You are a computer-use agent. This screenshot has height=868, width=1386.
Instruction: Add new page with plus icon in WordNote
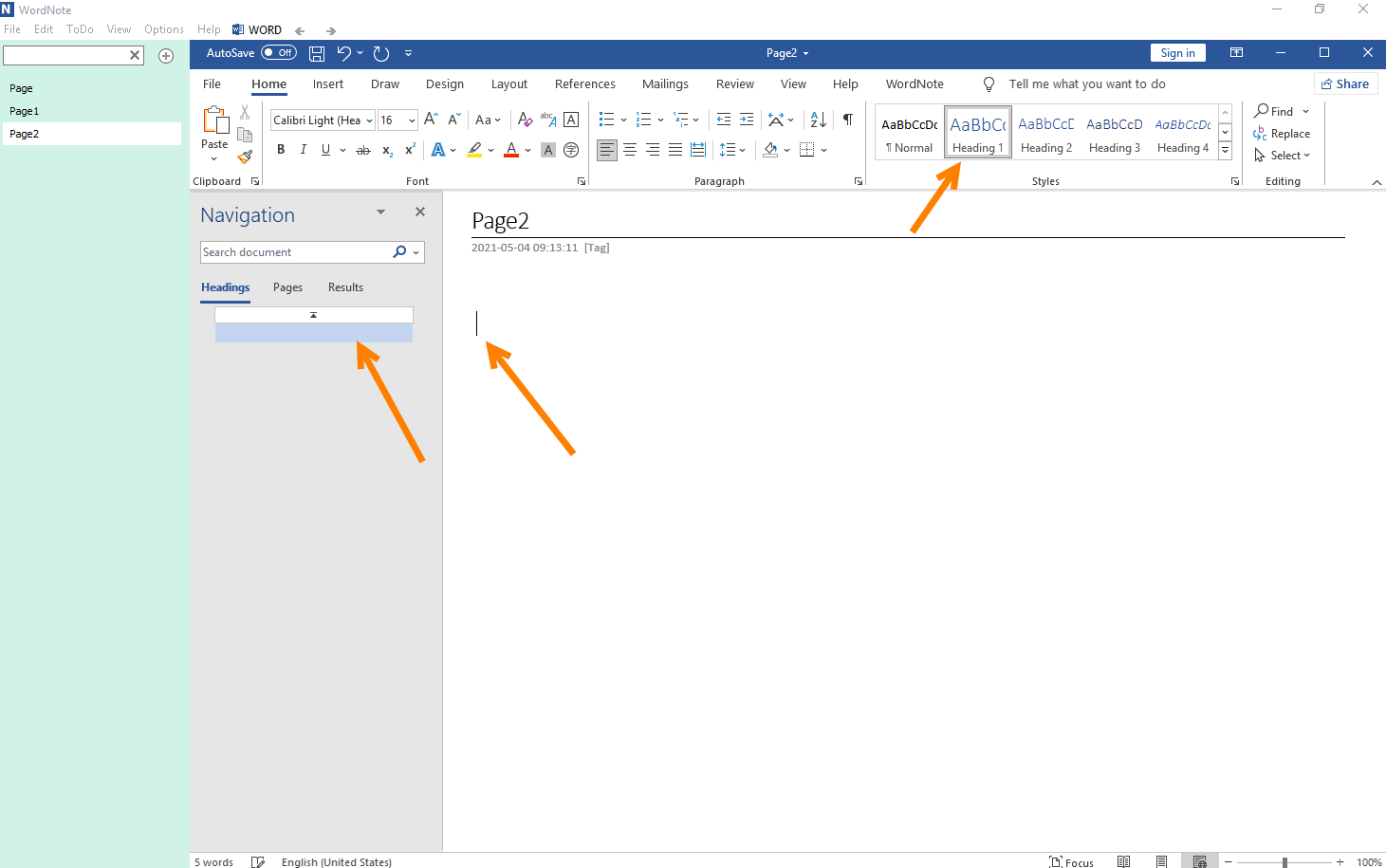(x=166, y=56)
